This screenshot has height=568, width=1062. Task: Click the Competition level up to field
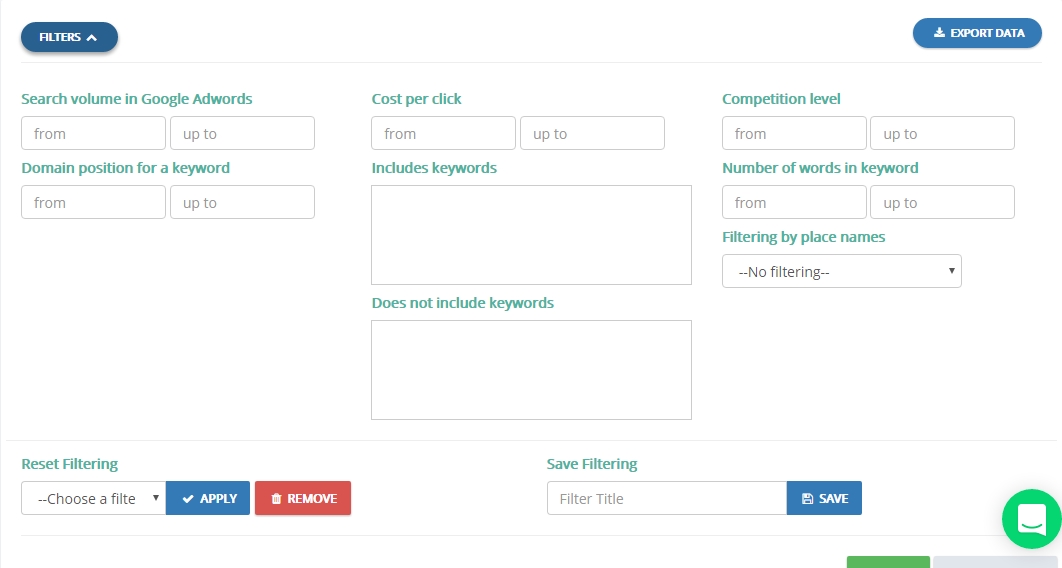[x=943, y=133]
